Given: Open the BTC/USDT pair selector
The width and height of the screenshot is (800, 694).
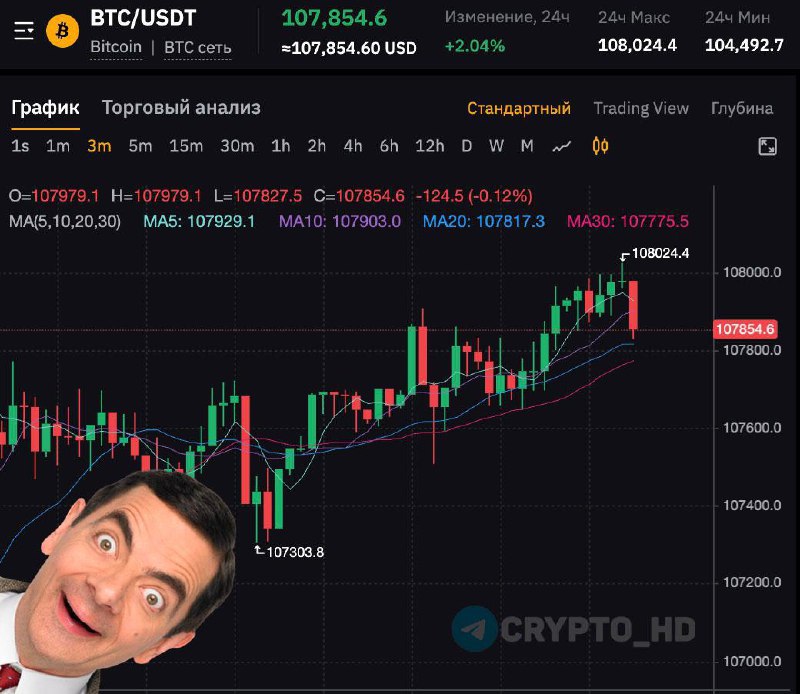Looking at the screenshot, I should click(x=143, y=18).
